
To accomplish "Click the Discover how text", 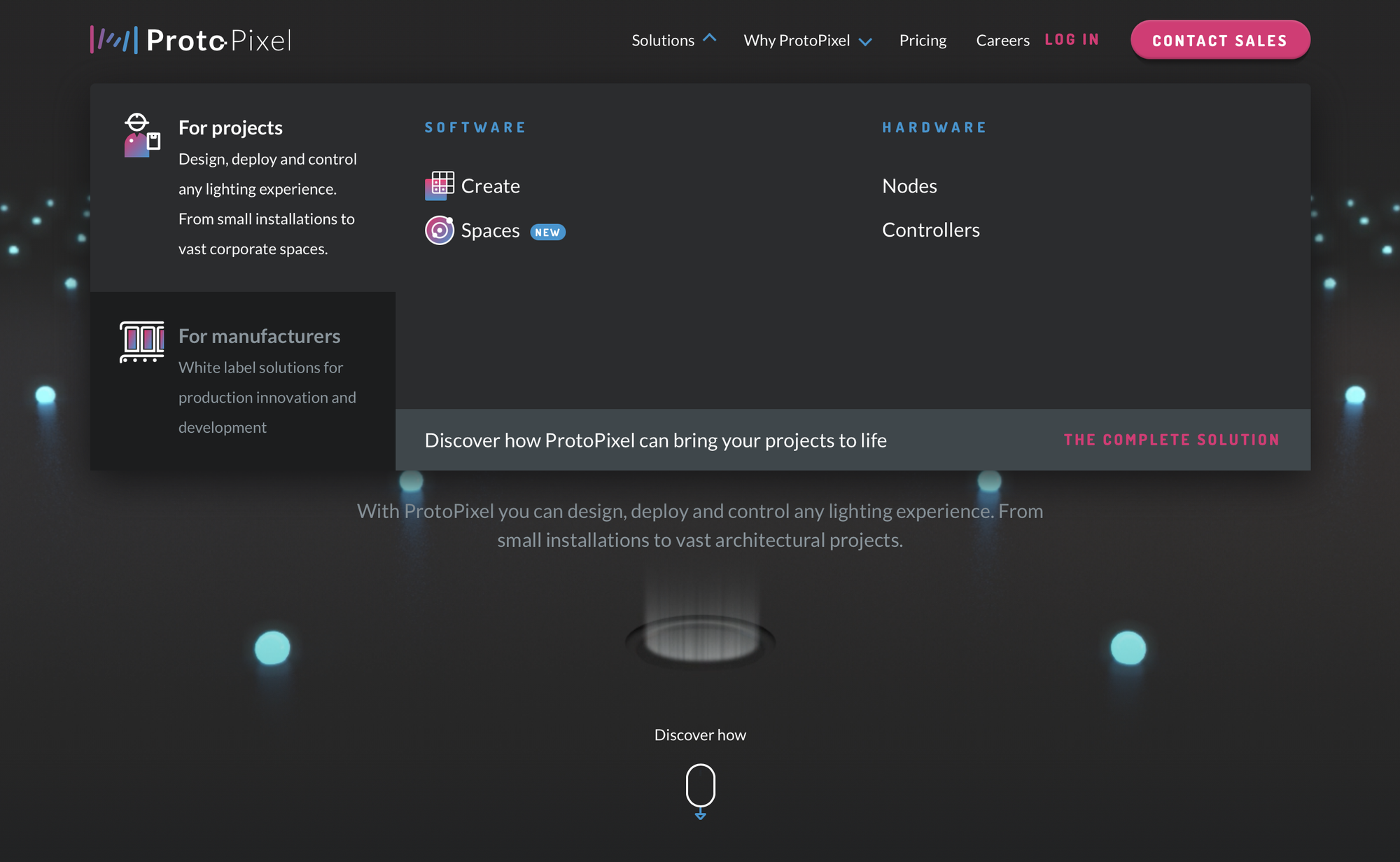I will tap(700, 735).
